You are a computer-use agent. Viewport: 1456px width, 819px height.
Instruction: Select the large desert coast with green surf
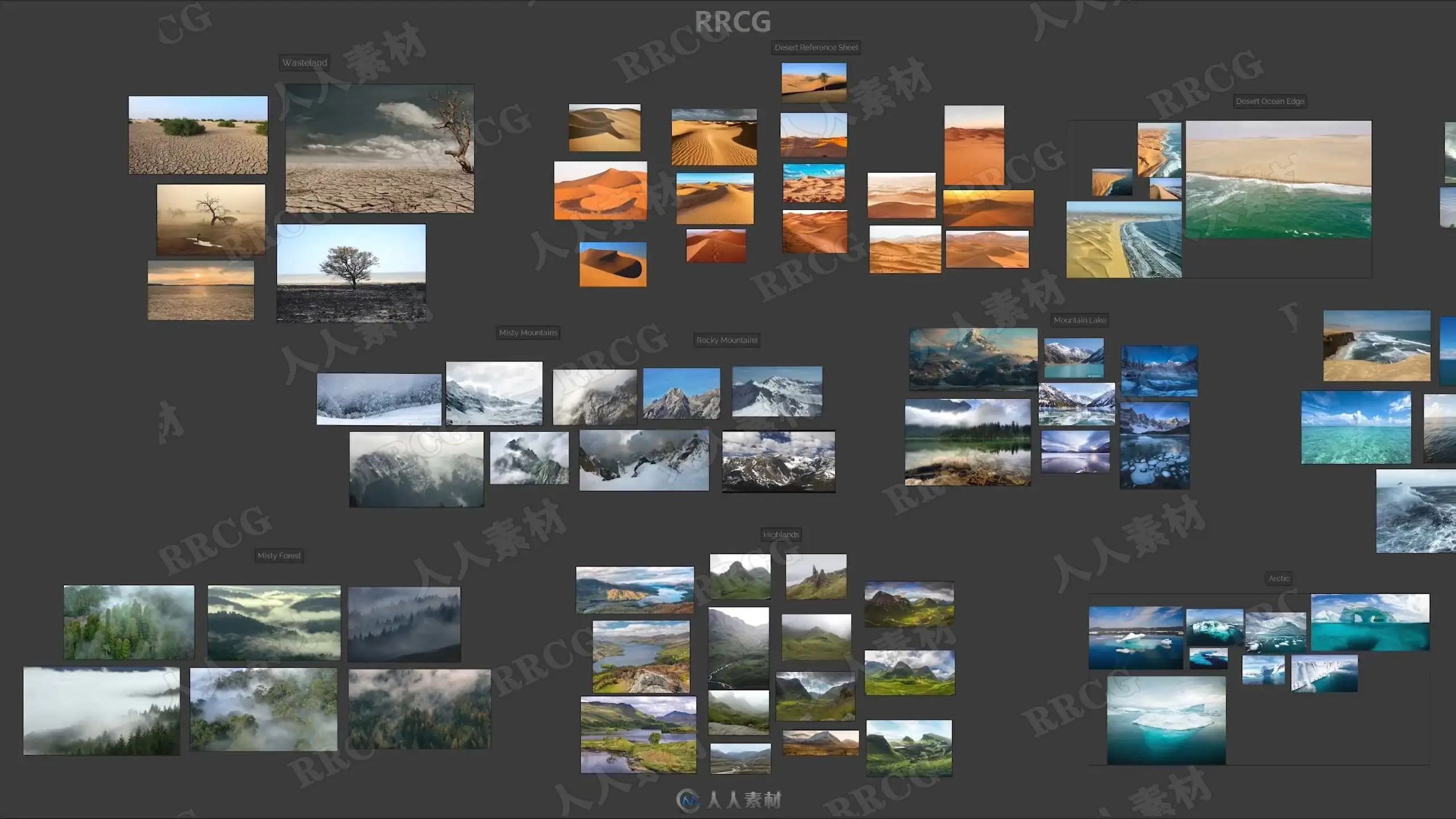(x=1279, y=179)
